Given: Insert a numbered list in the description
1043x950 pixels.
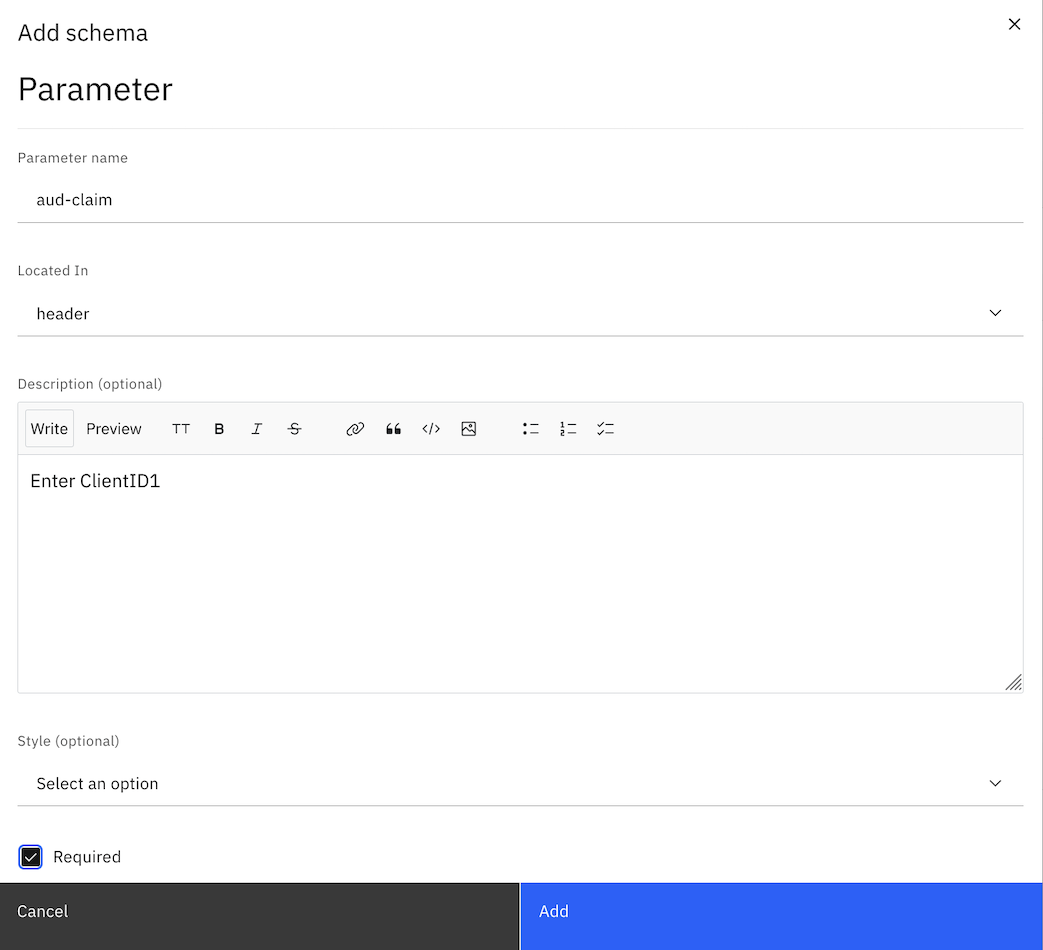Looking at the screenshot, I should coord(568,428).
